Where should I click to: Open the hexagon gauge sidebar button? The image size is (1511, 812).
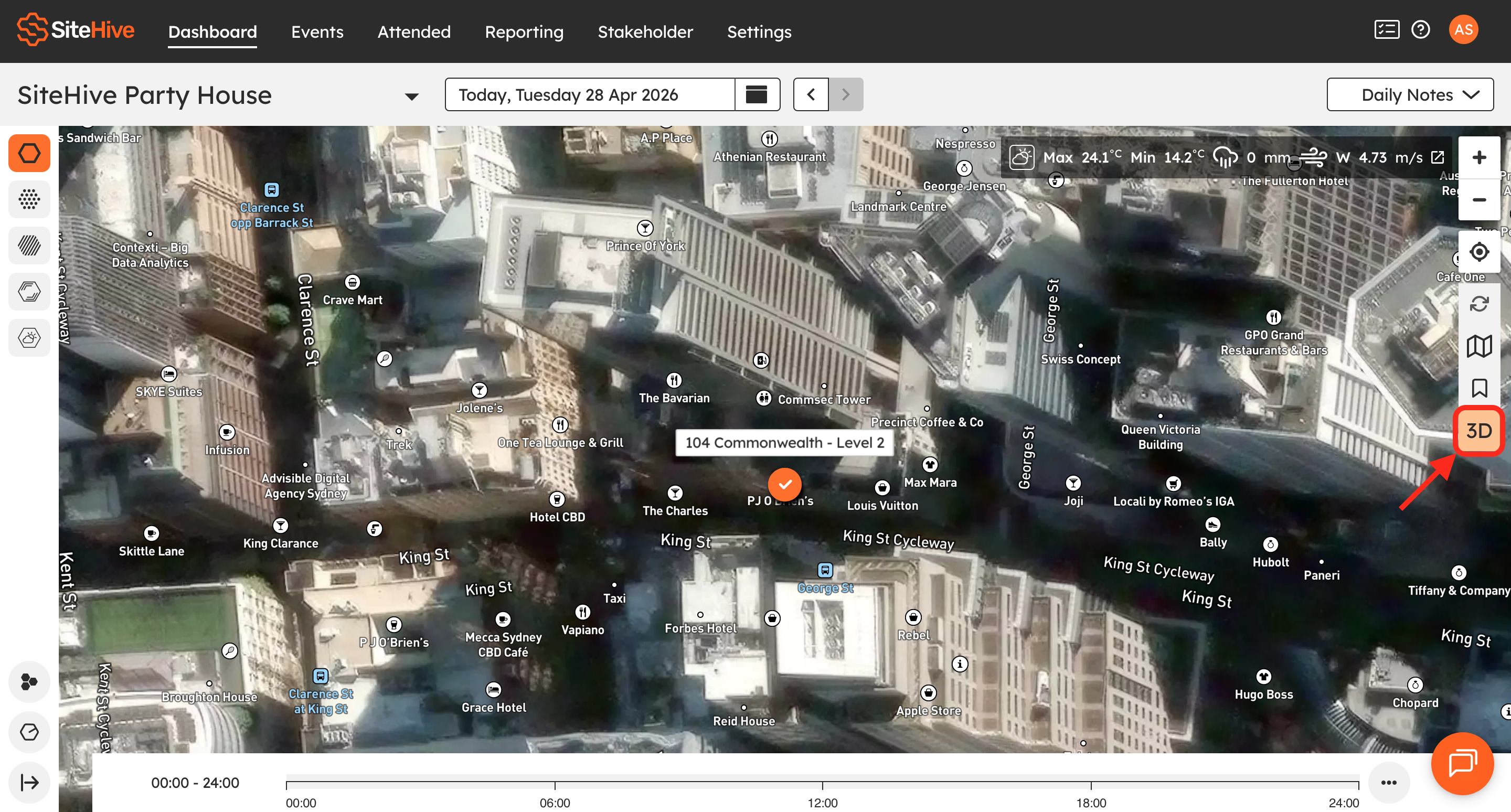click(29, 732)
